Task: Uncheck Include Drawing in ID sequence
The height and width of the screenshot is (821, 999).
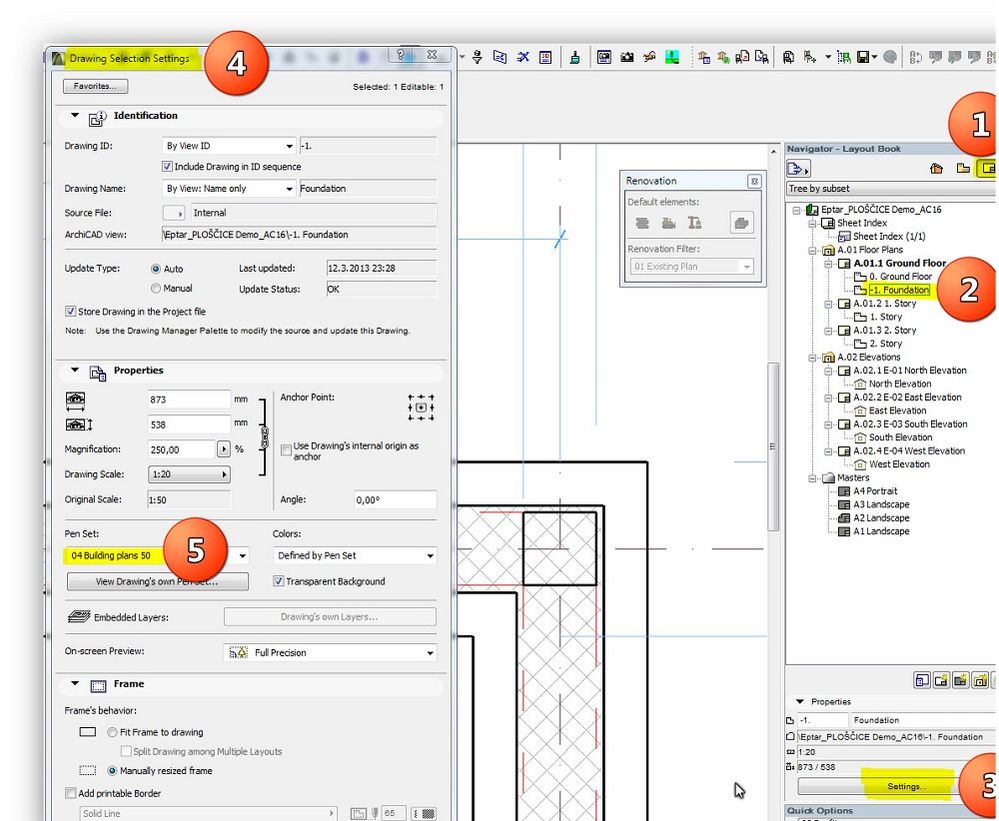Action: click(x=167, y=167)
